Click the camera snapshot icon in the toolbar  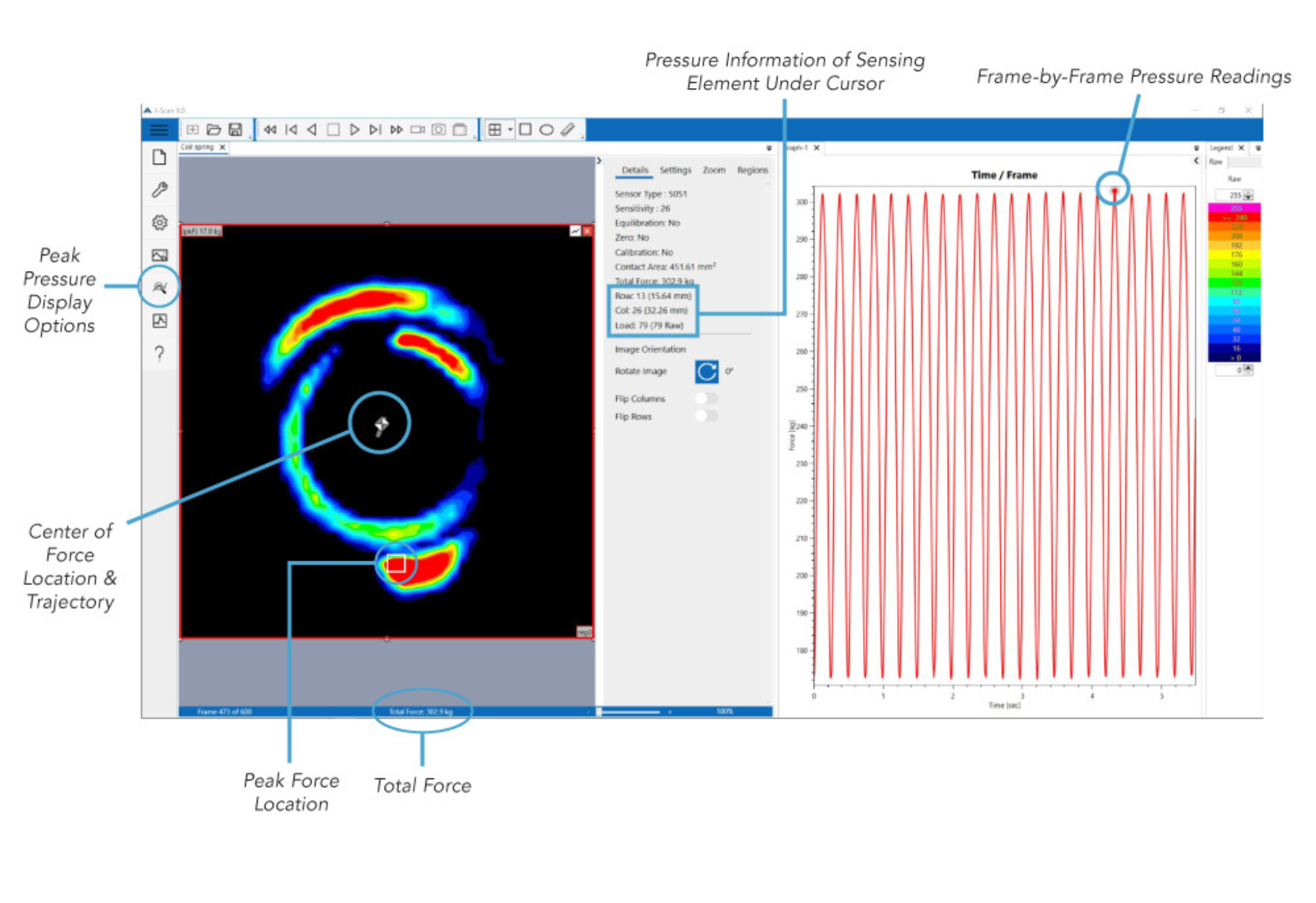pos(438,130)
